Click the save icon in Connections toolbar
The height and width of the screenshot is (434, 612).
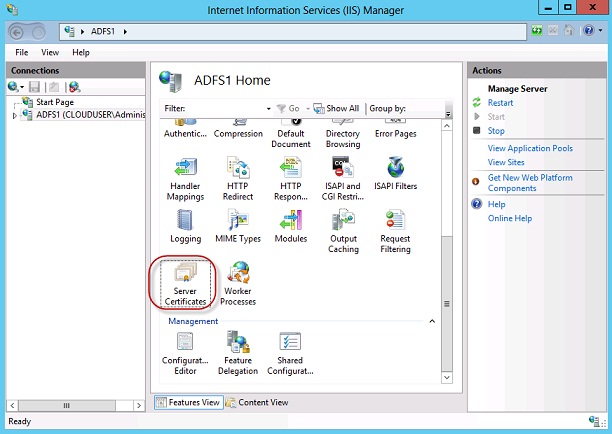(x=34, y=87)
